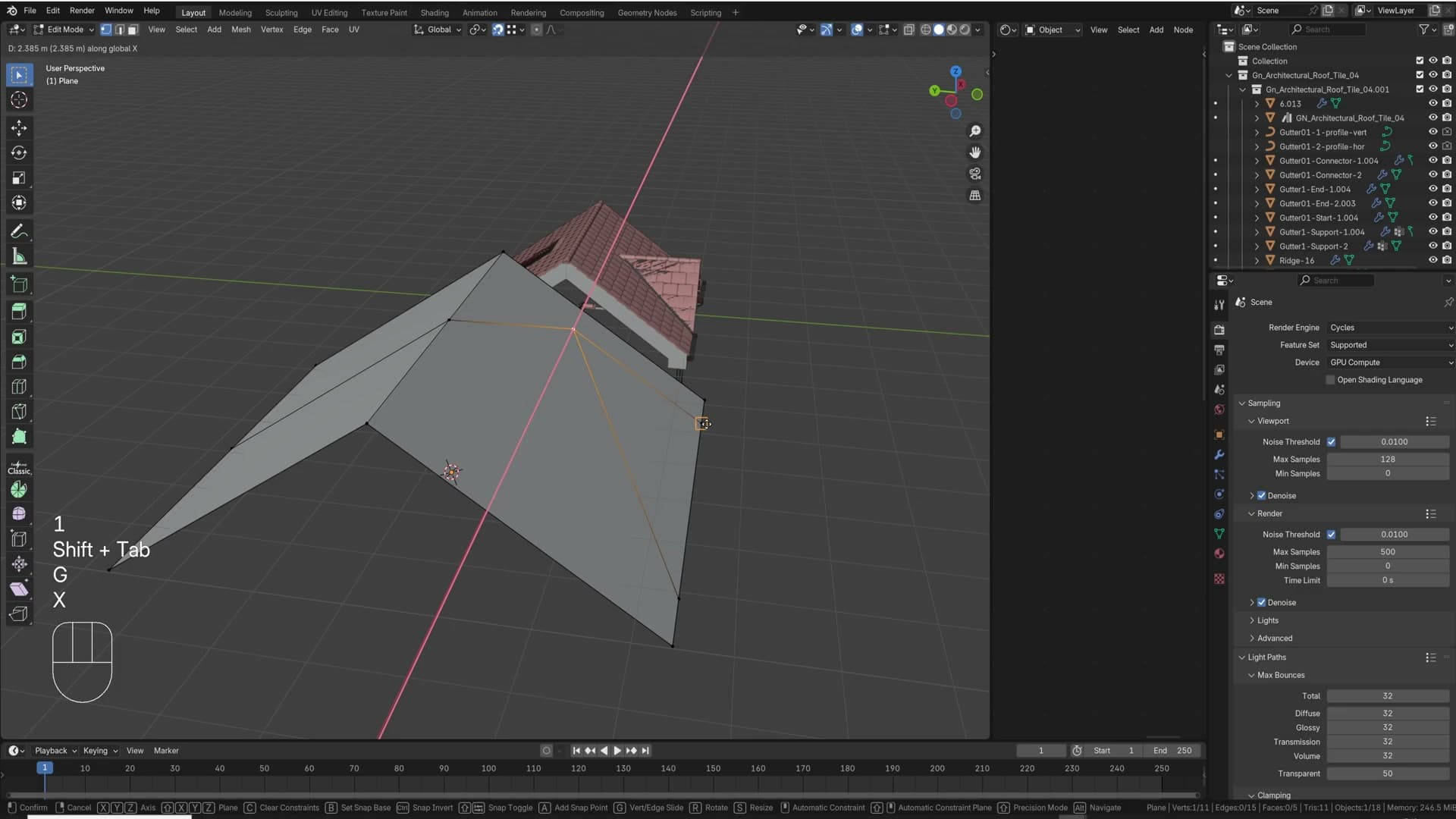The height and width of the screenshot is (819, 1456).
Task: Toggle Viewport Noise Threshold checkbox
Action: [1331, 442]
